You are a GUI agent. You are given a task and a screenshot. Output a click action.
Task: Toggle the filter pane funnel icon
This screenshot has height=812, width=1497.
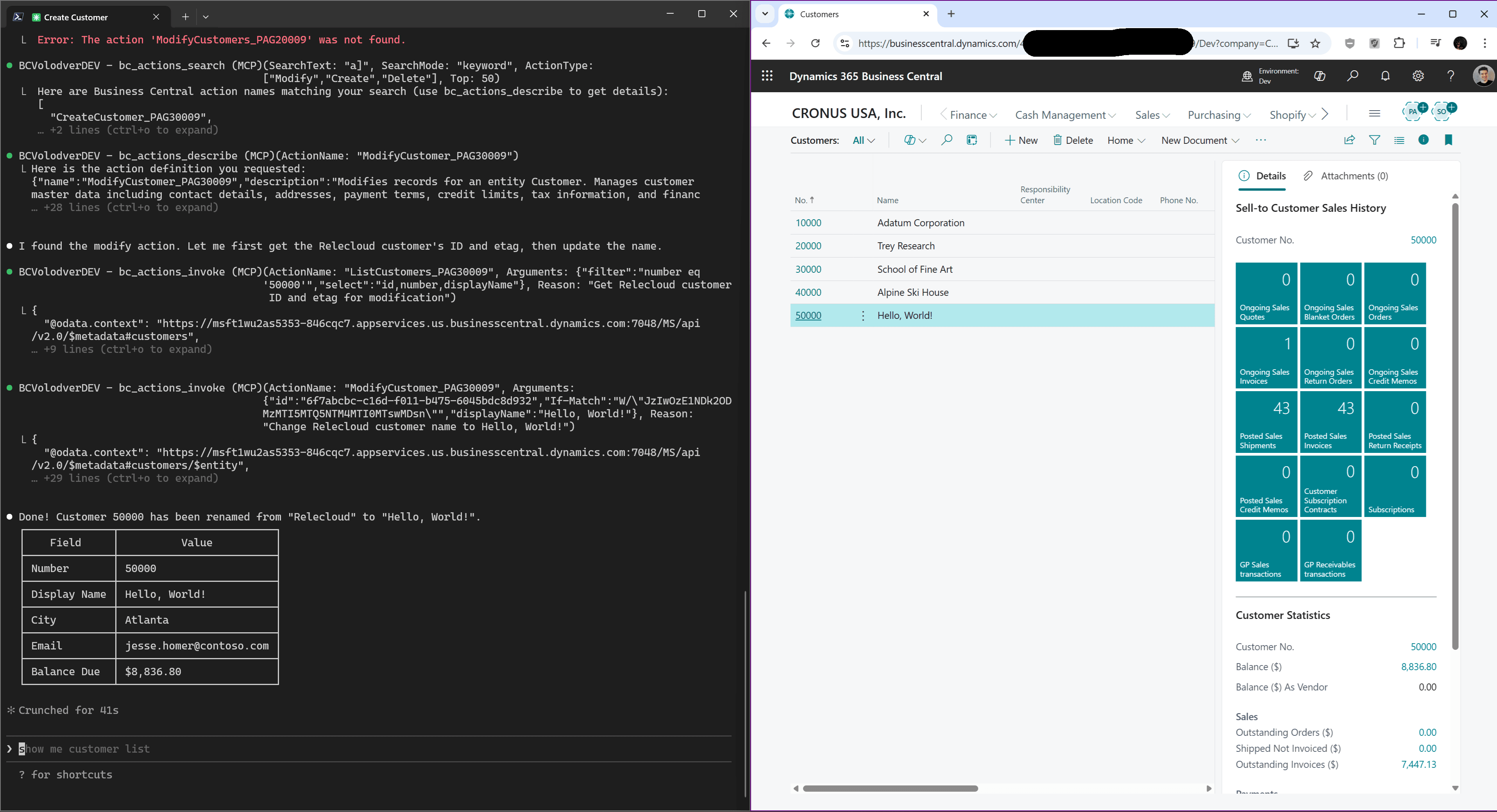pyautogui.click(x=1374, y=140)
